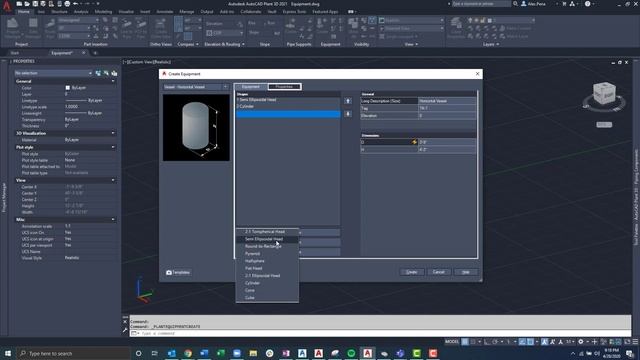Click the move shape up arrow button
Screen dimensions: 640x360
tap(348, 101)
